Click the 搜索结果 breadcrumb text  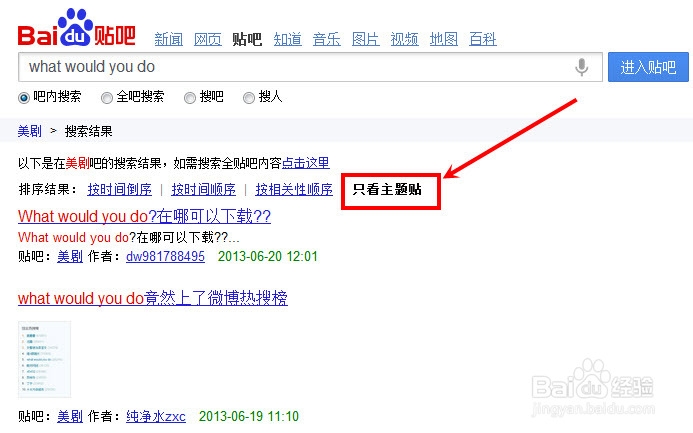pos(88,131)
